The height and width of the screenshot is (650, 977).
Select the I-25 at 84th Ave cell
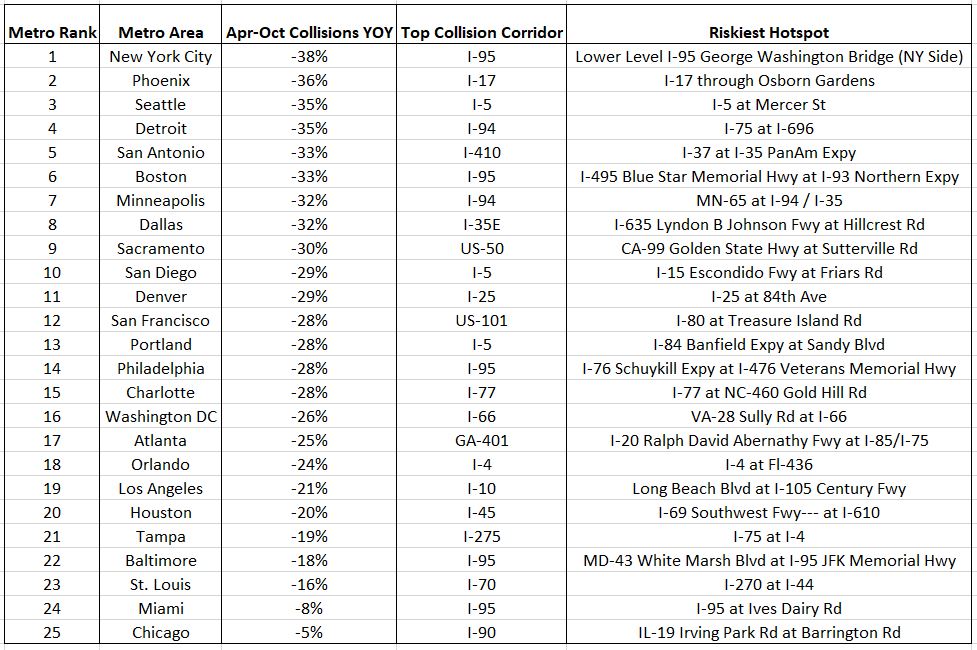pyautogui.click(x=769, y=297)
